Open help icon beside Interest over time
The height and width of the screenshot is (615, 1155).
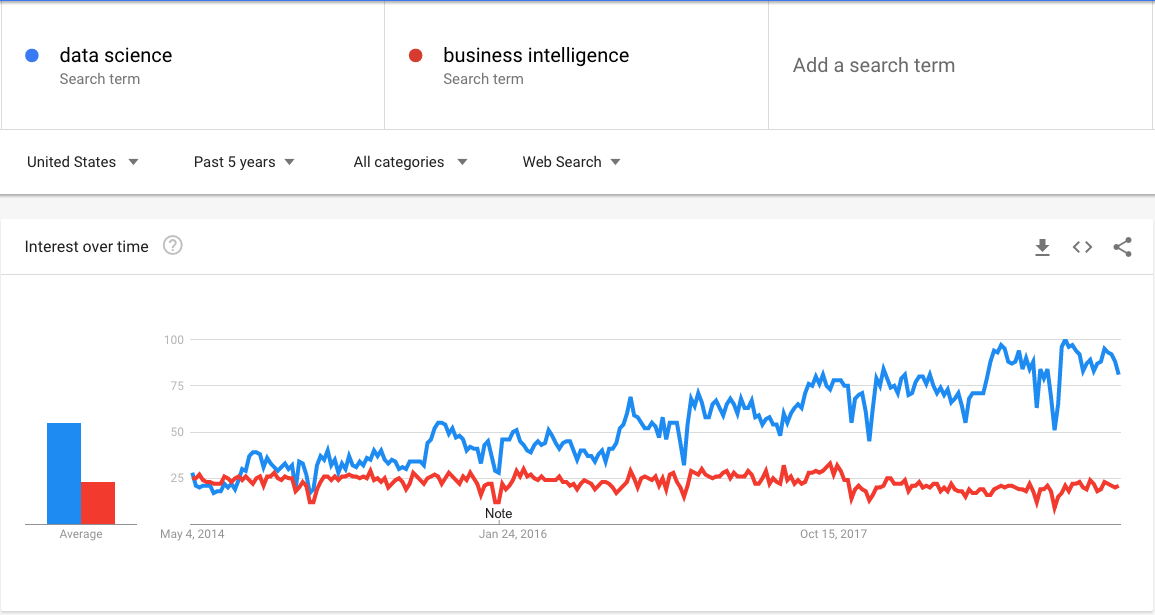(172, 245)
